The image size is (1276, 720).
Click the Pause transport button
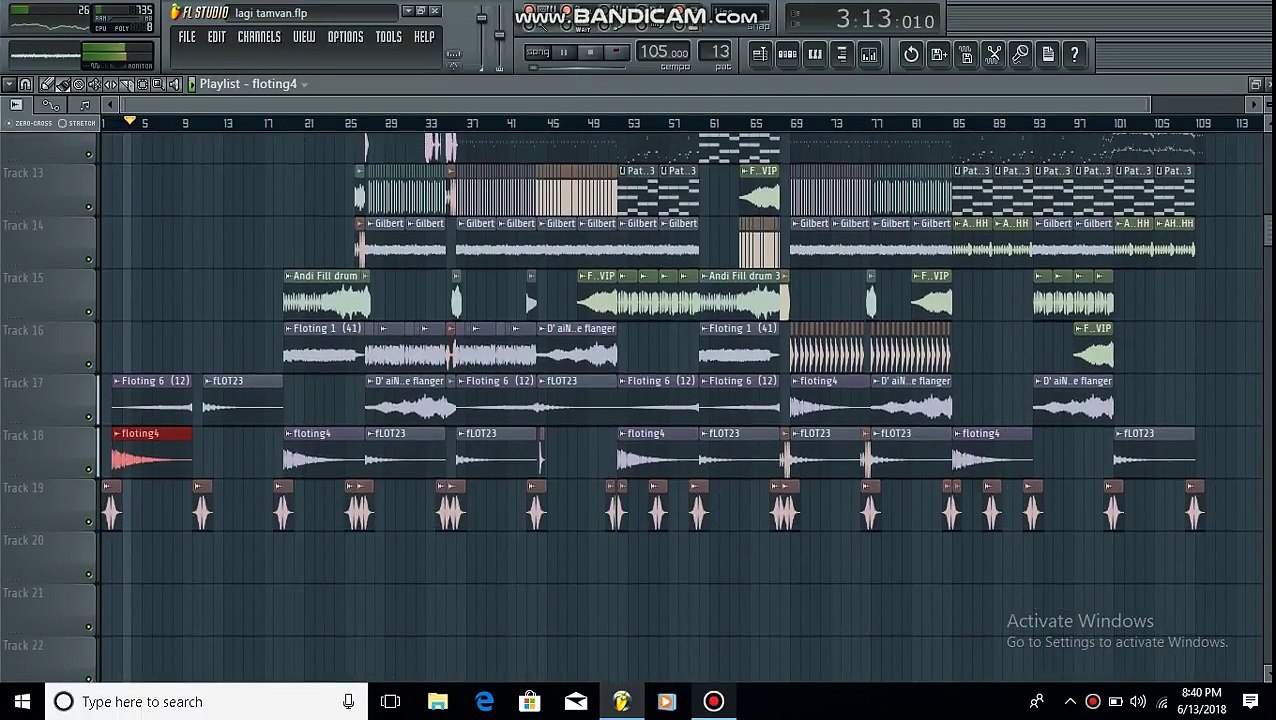563,52
